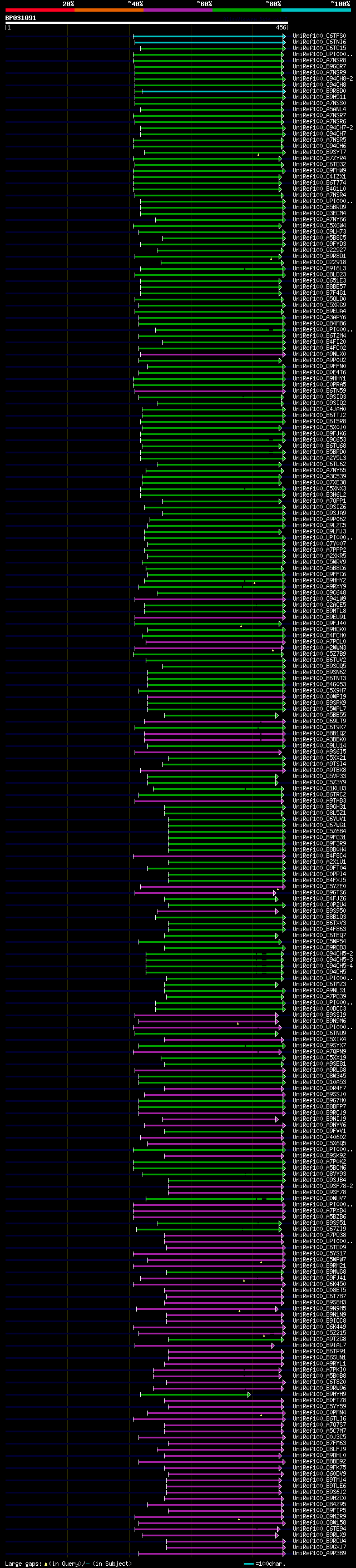356x1568 pixels.
Task: Click hit label UniRef100_Q84Z95
Action: (x=319, y=1504)
